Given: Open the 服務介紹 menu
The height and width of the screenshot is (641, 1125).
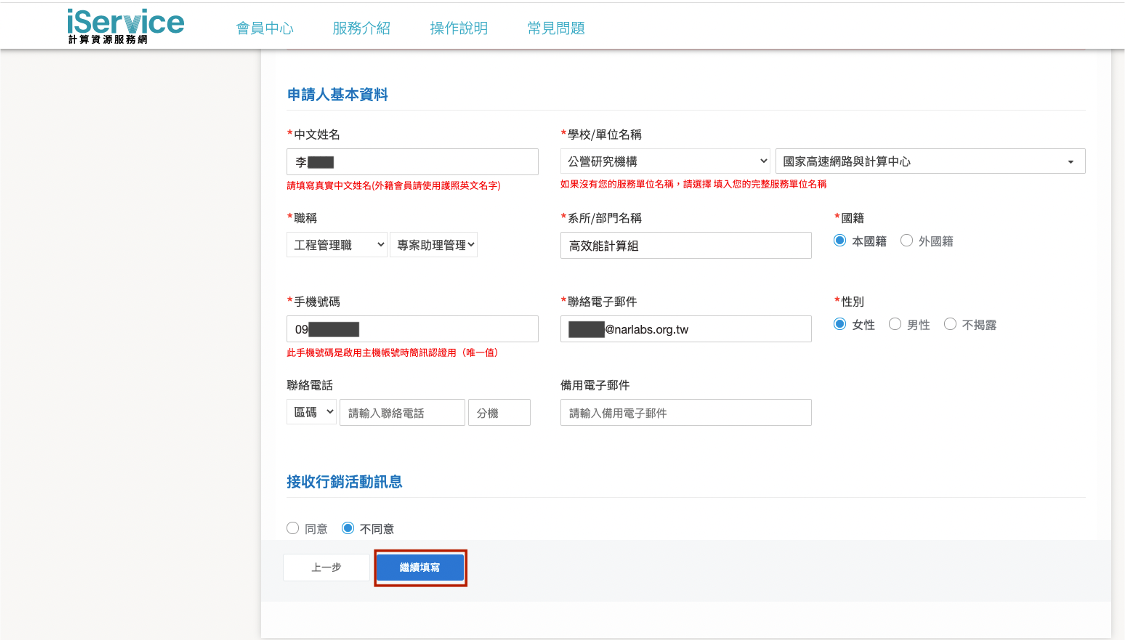Looking at the screenshot, I should (361, 28).
